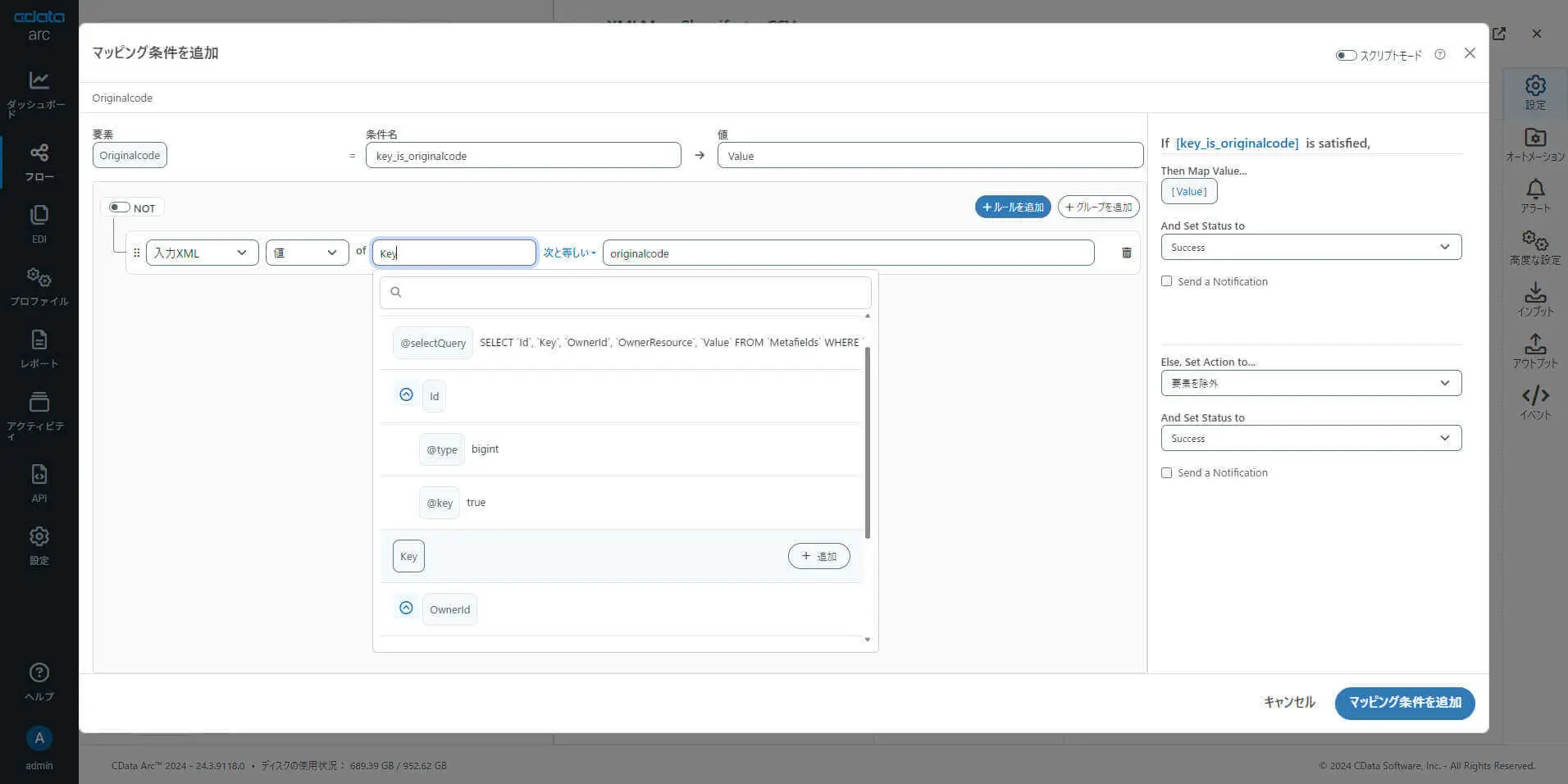1568x784 pixels.
Task: Confirm with Add Mapping Condition button
Action: click(x=1405, y=703)
